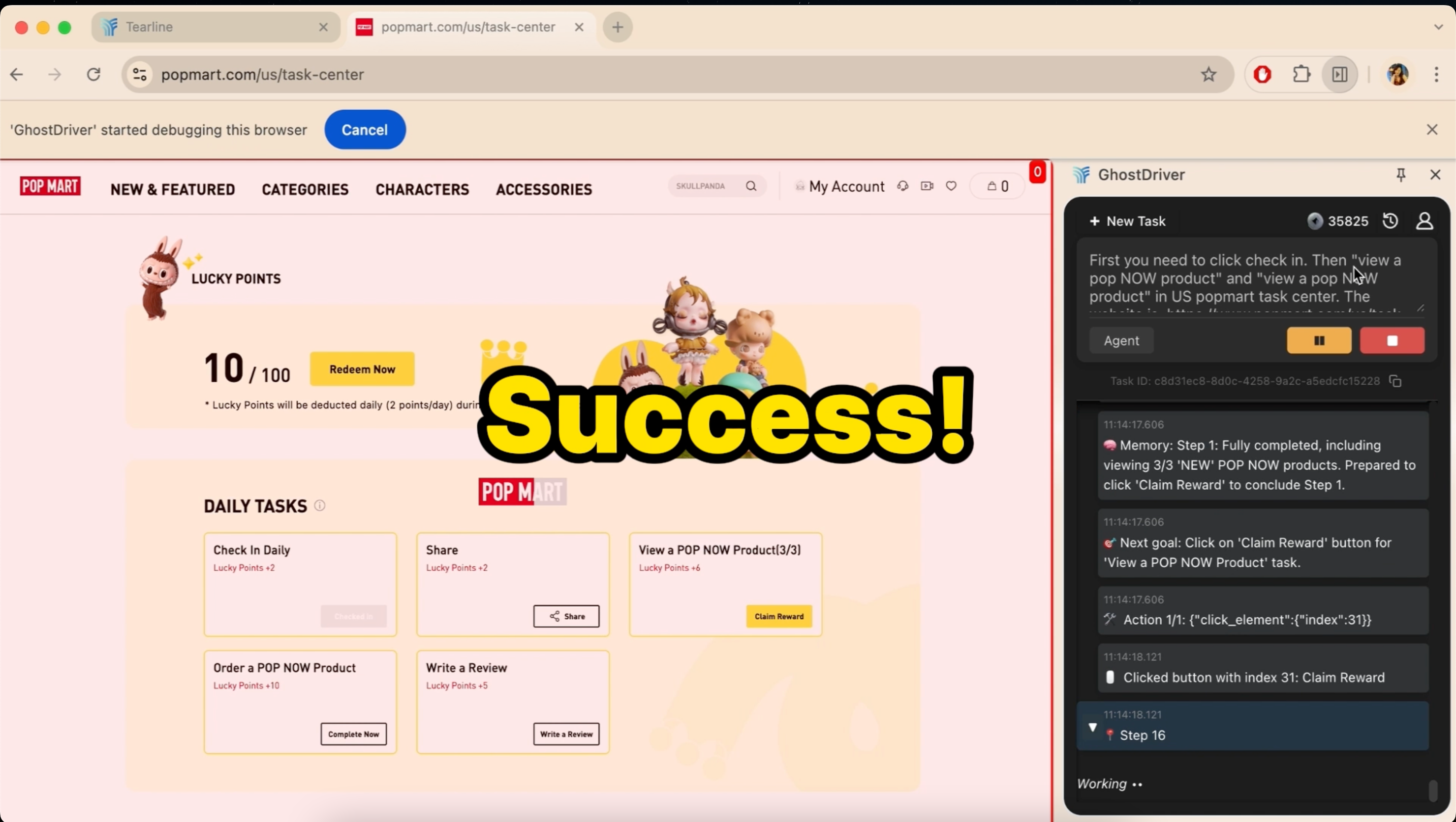Screen dimensions: 1456x822
Task: Open NEW & FEATURED menu
Action: click(172, 190)
